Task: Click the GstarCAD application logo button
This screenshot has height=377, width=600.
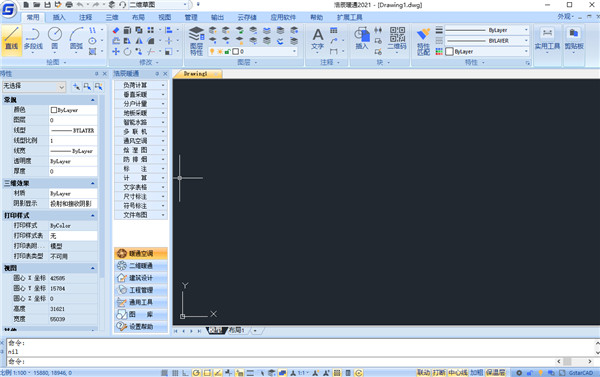Action: tap(8, 9)
